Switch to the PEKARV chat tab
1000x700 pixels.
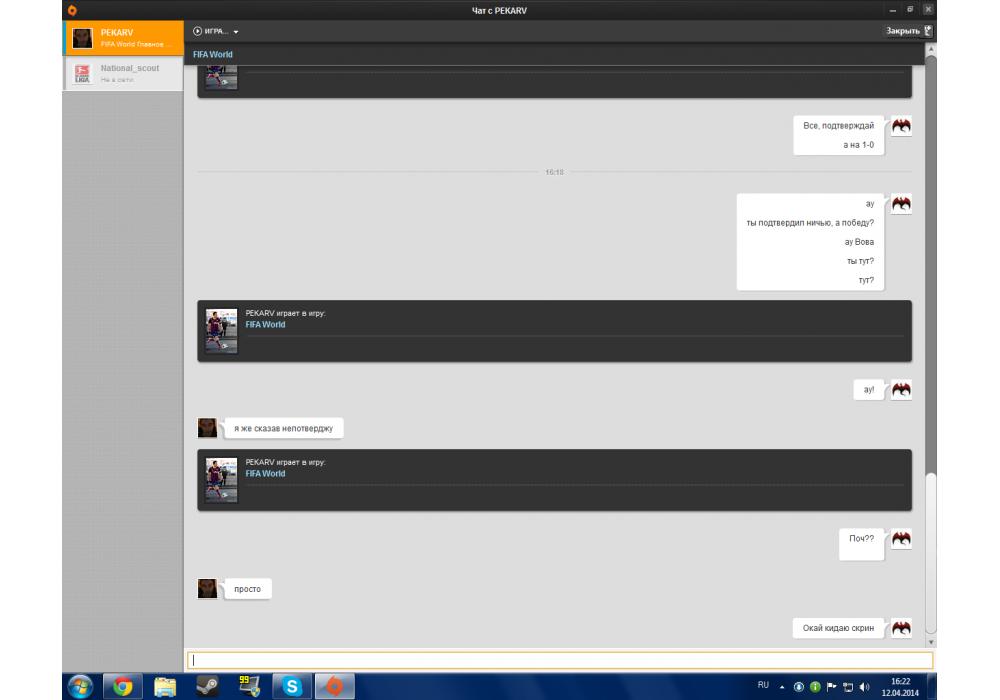point(123,38)
